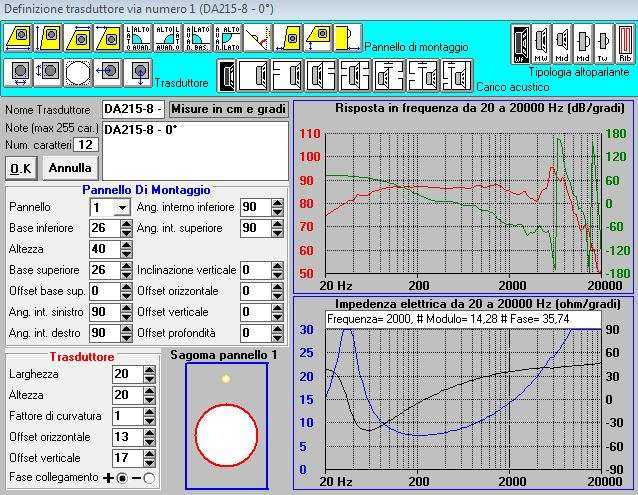Increase transducer Offset verticale value
This screenshot has width=638, height=495.
tap(149, 454)
